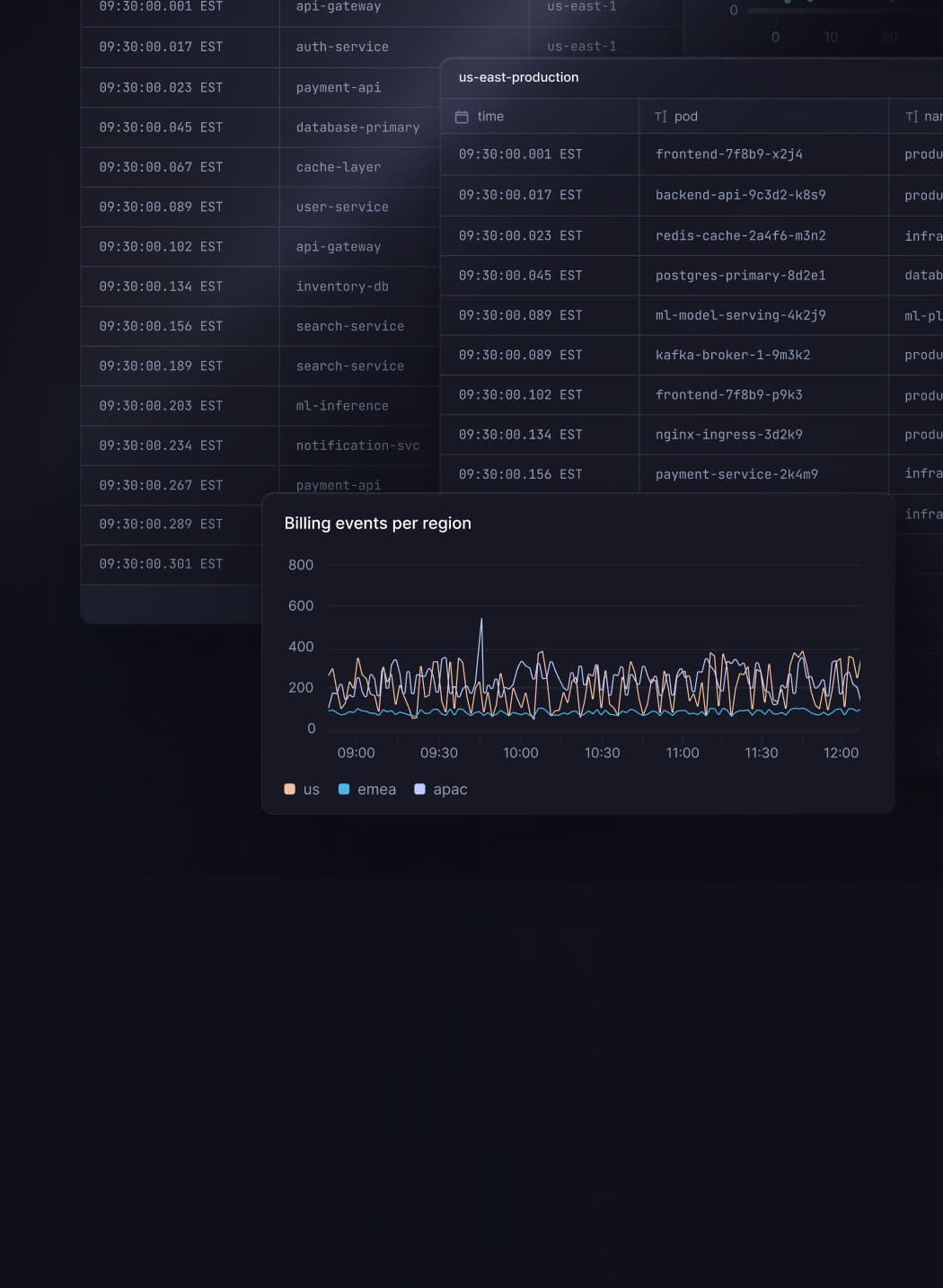Click the inventory-db service entry
Viewport: 943px width, 1288px height.
pyautogui.click(x=342, y=287)
